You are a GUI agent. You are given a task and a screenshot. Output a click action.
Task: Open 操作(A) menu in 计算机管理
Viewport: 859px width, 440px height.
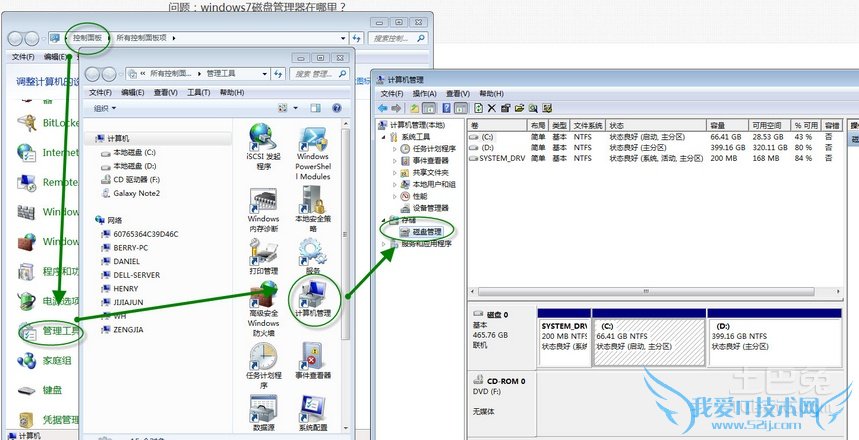coord(425,94)
